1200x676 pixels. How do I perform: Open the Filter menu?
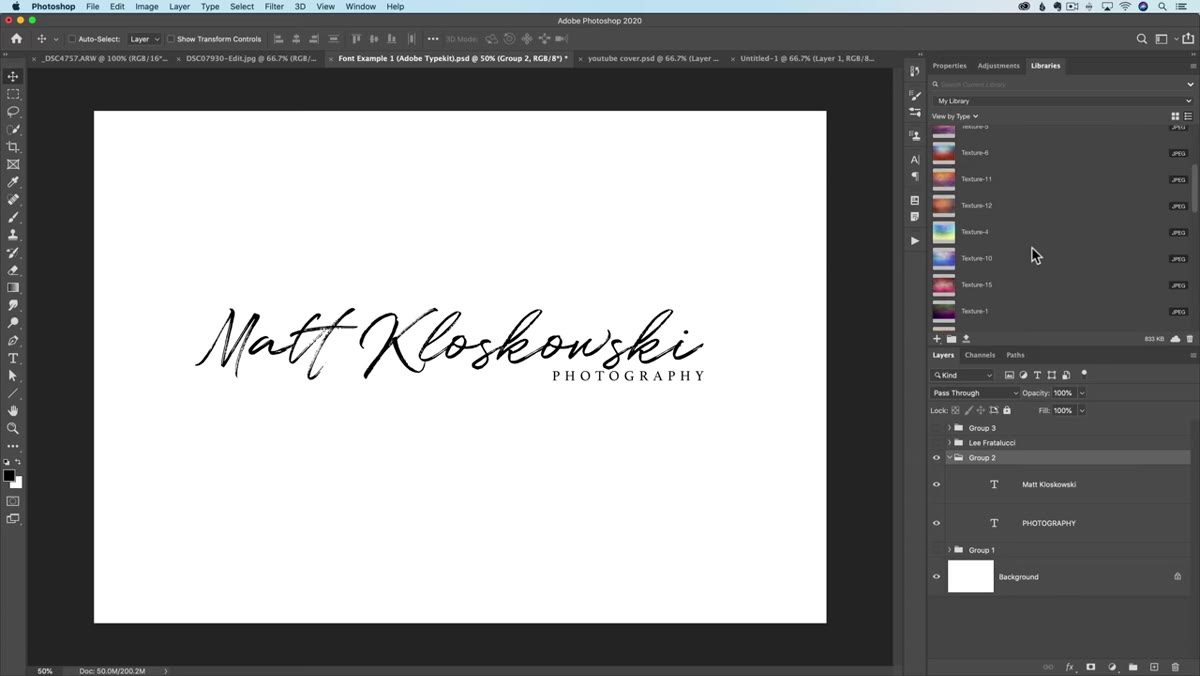pos(274,7)
